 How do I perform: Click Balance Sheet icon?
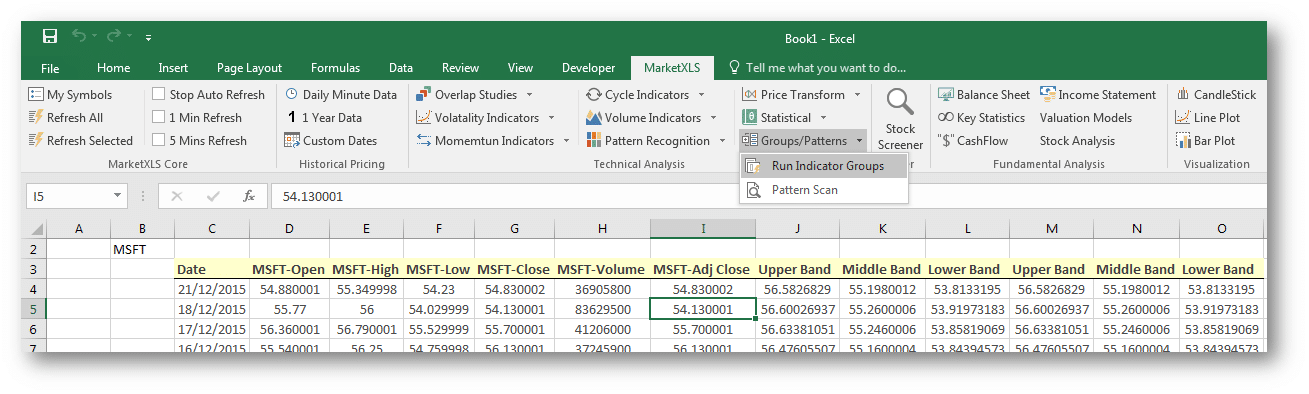(x=945, y=95)
